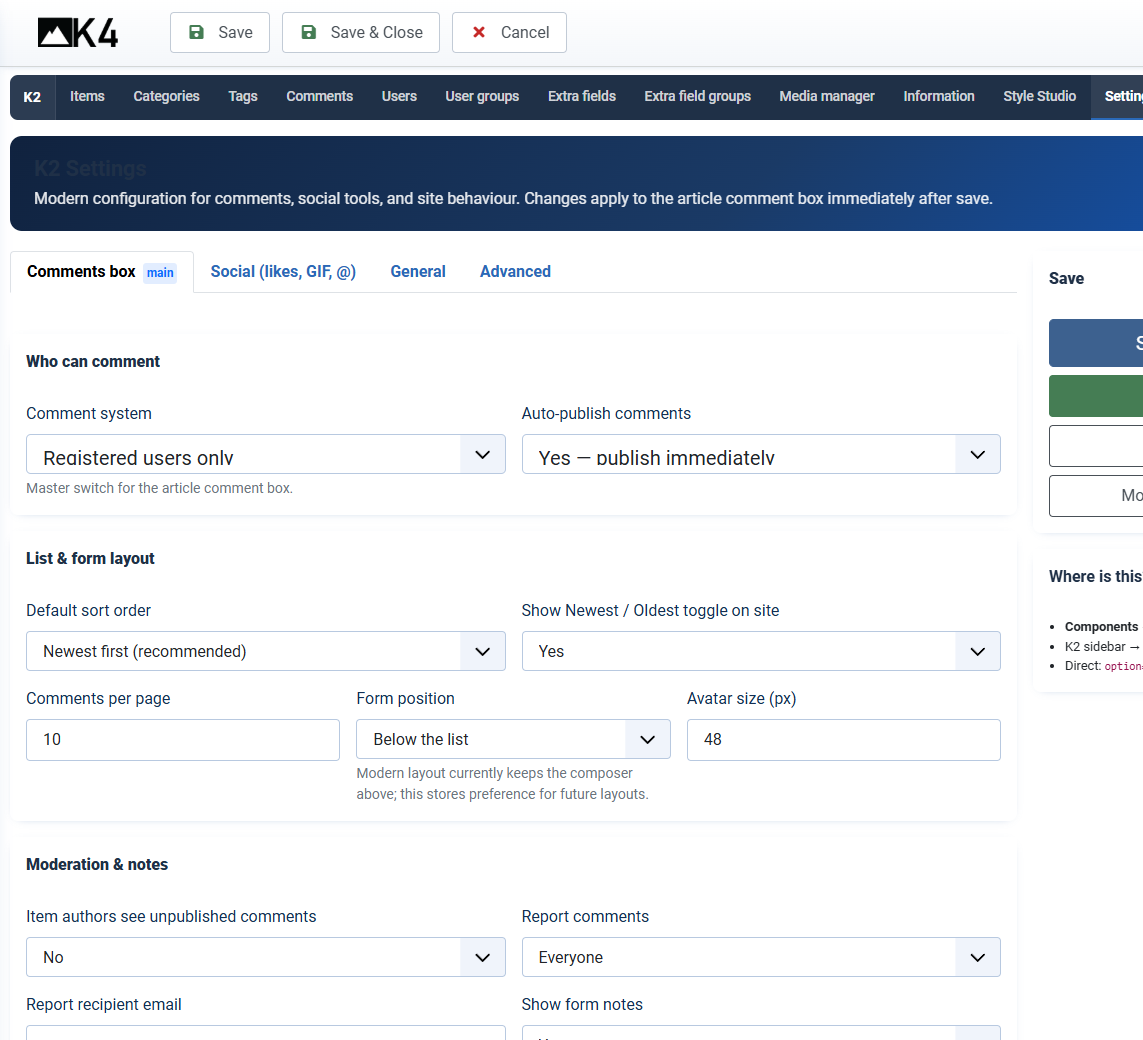The height and width of the screenshot is (1040, 1143).
Task: Open Extra fields in the K2 menu
Action: 582,96
